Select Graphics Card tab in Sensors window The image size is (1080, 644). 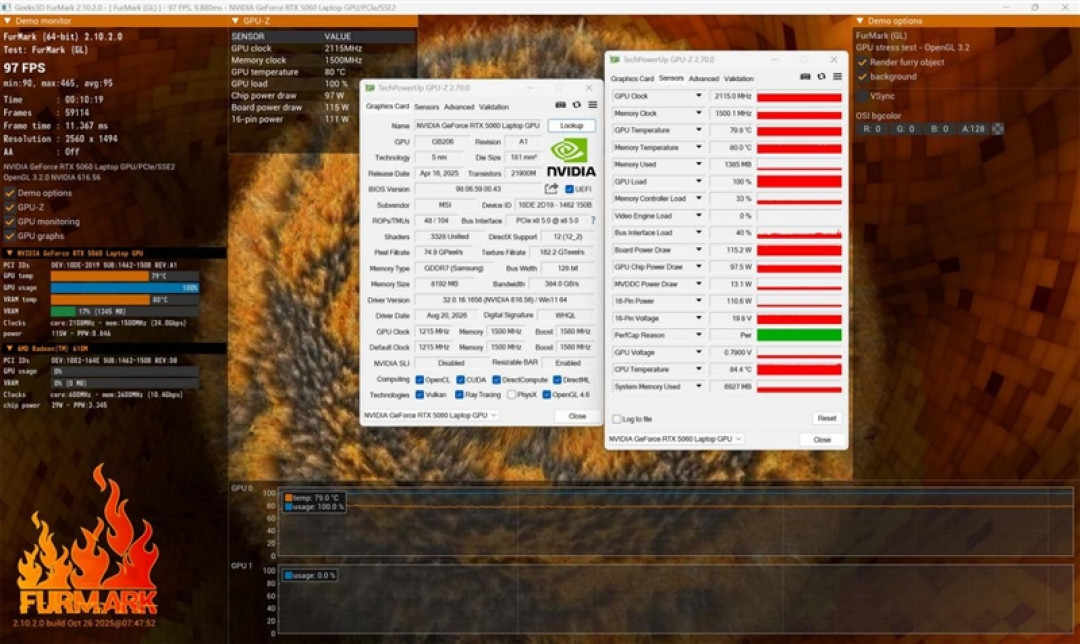(632, 79)
